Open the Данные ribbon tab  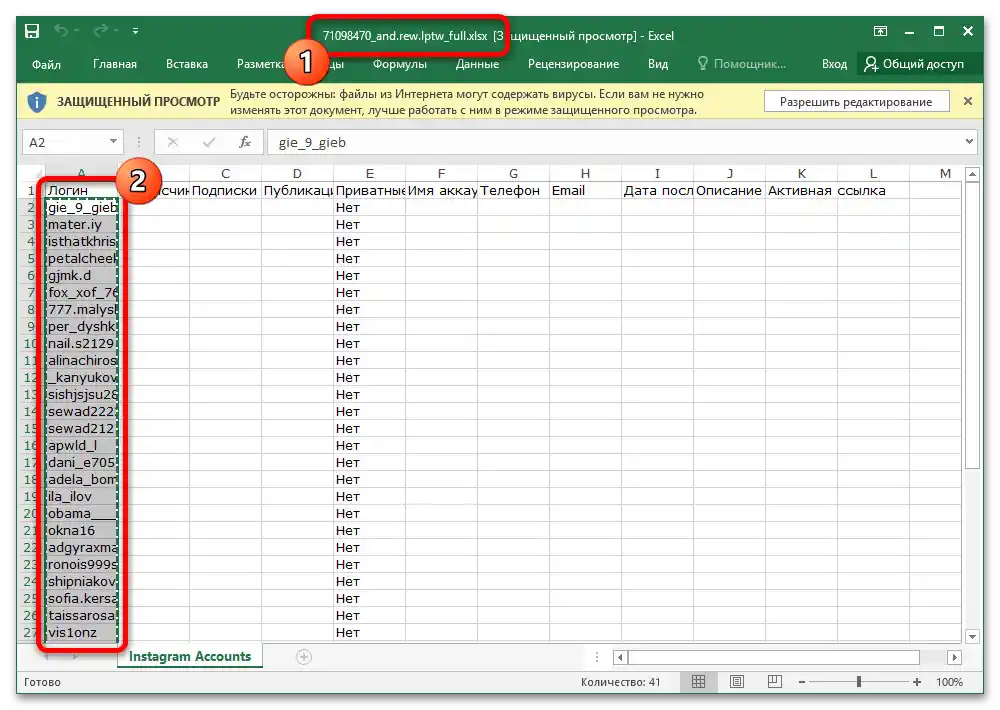point(477,64)
